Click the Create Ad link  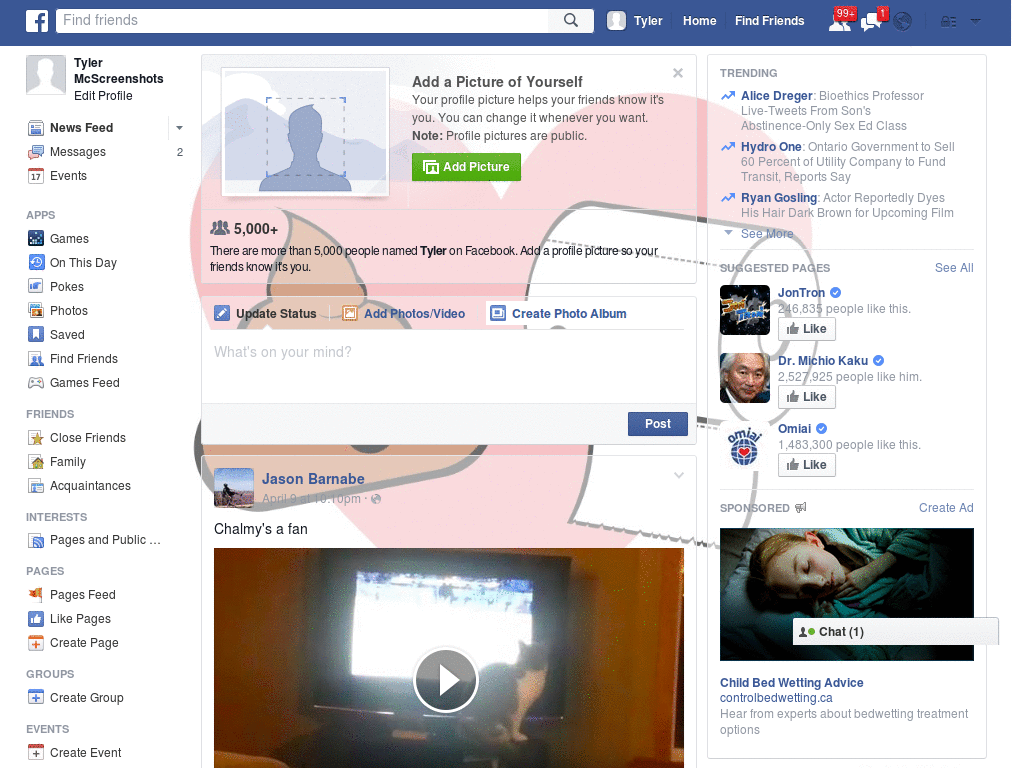pos(946,507)
